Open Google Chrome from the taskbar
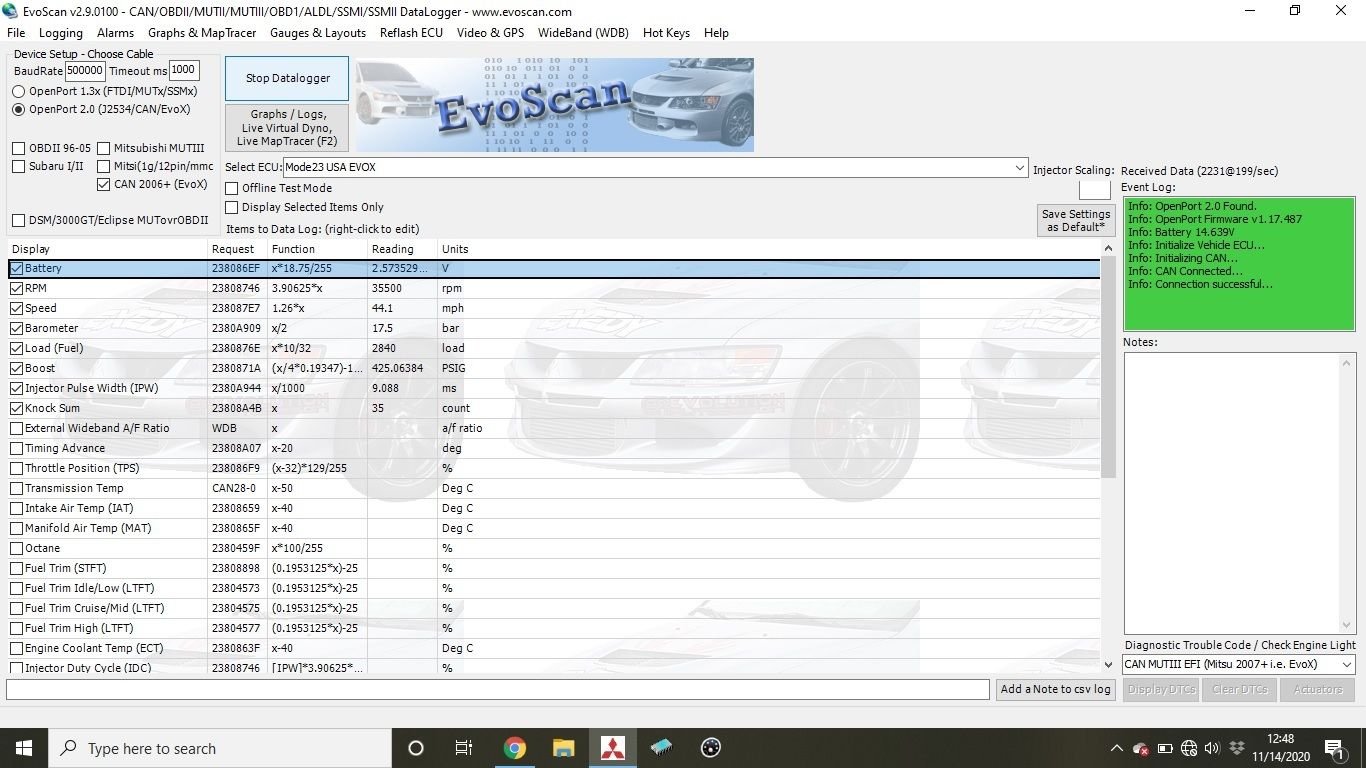The image size is (1366, 768). click(x=514, y=748)
